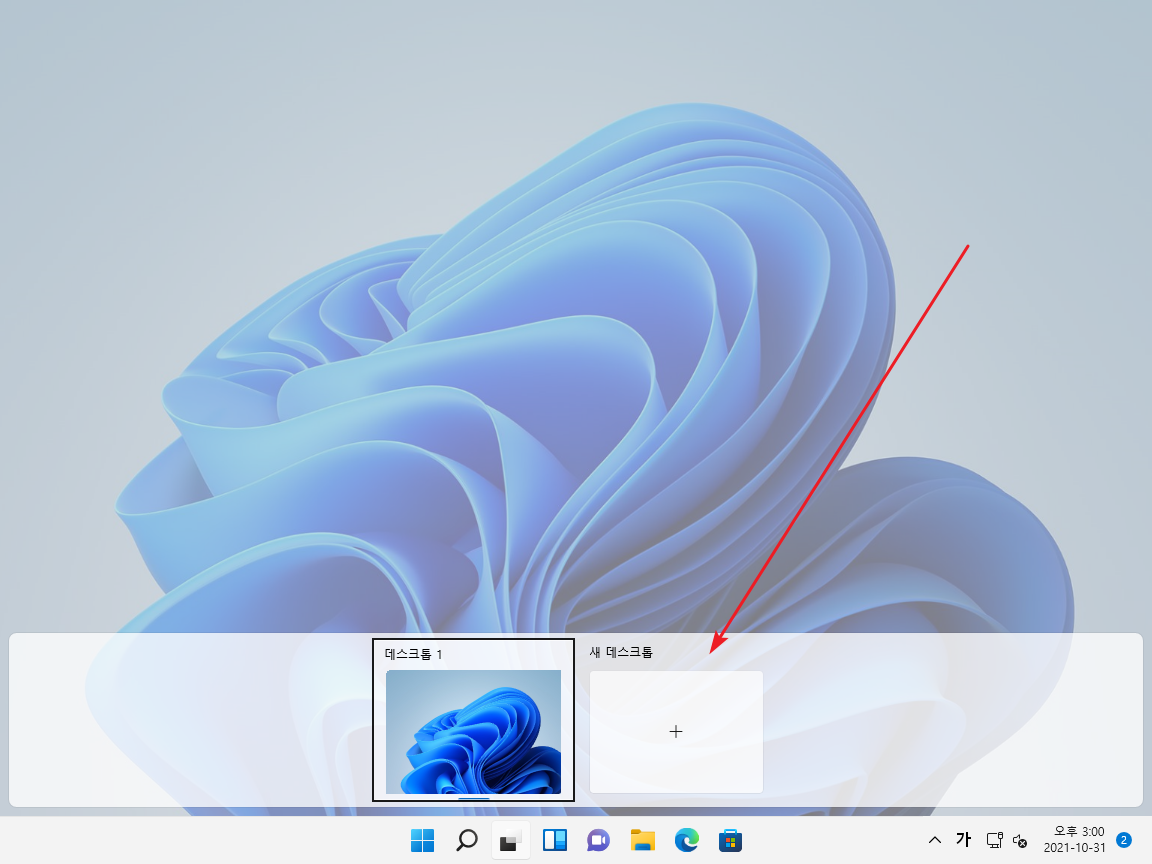Screen dimensions: 1152x864
Task: Switch the Korean IME input mode indicator
Action: pos(963,839)
